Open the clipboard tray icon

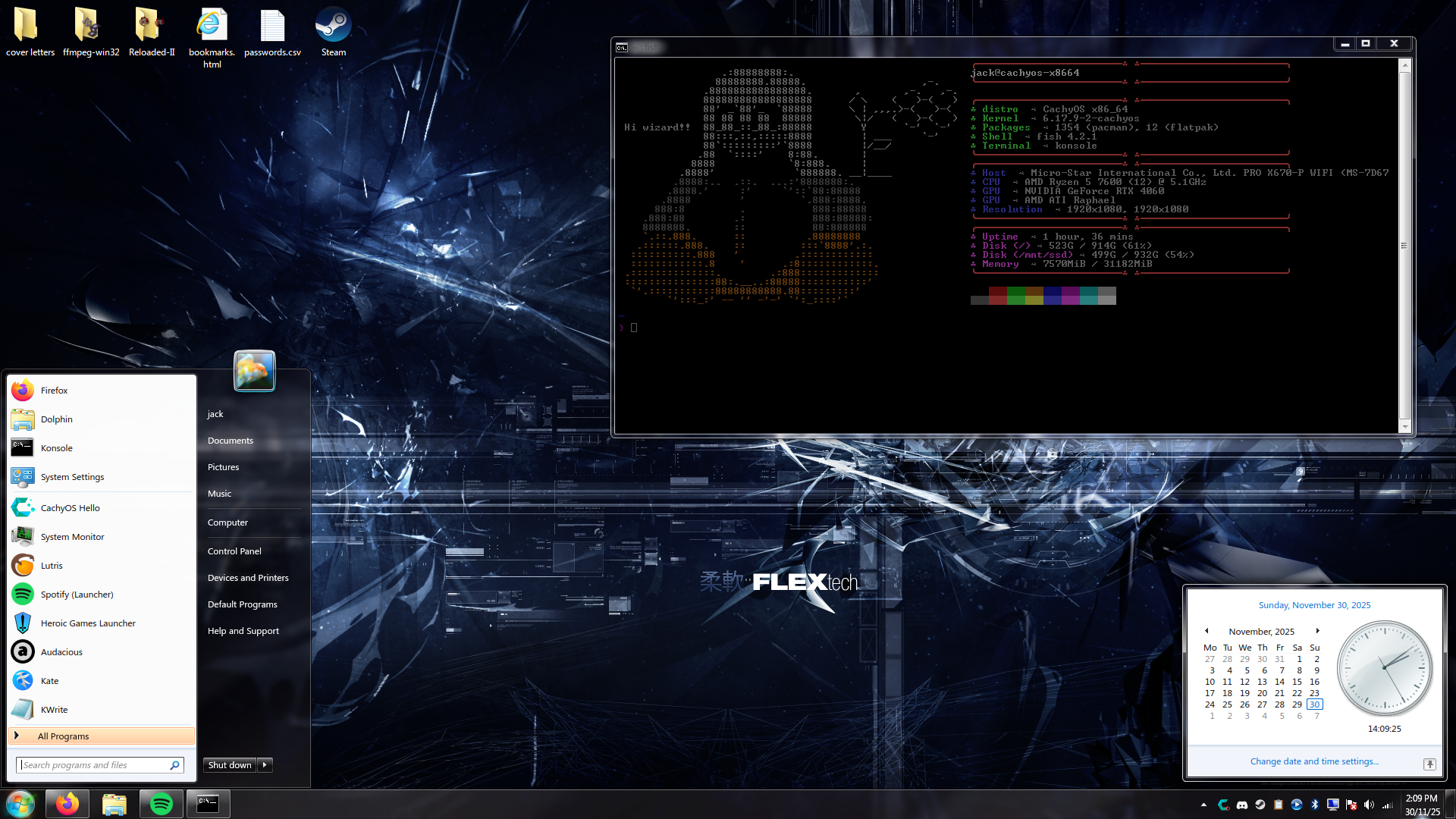[1279, 805]
